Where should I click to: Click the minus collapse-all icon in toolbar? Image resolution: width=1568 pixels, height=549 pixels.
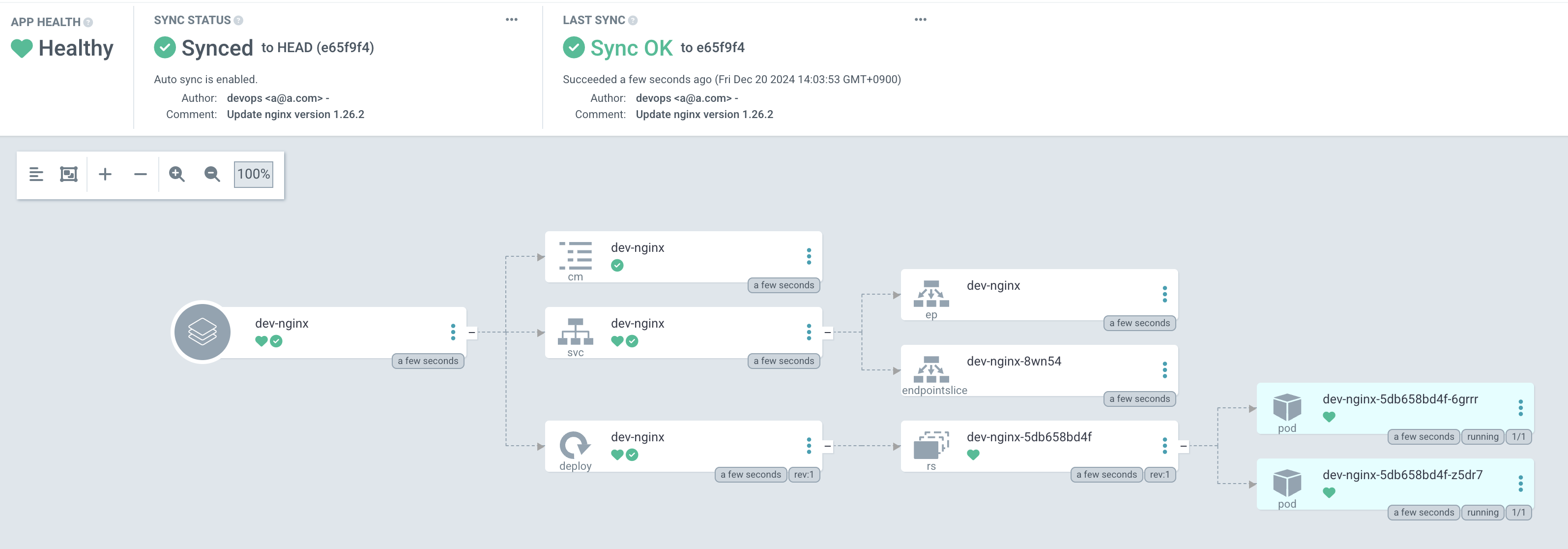click(140, 174)
